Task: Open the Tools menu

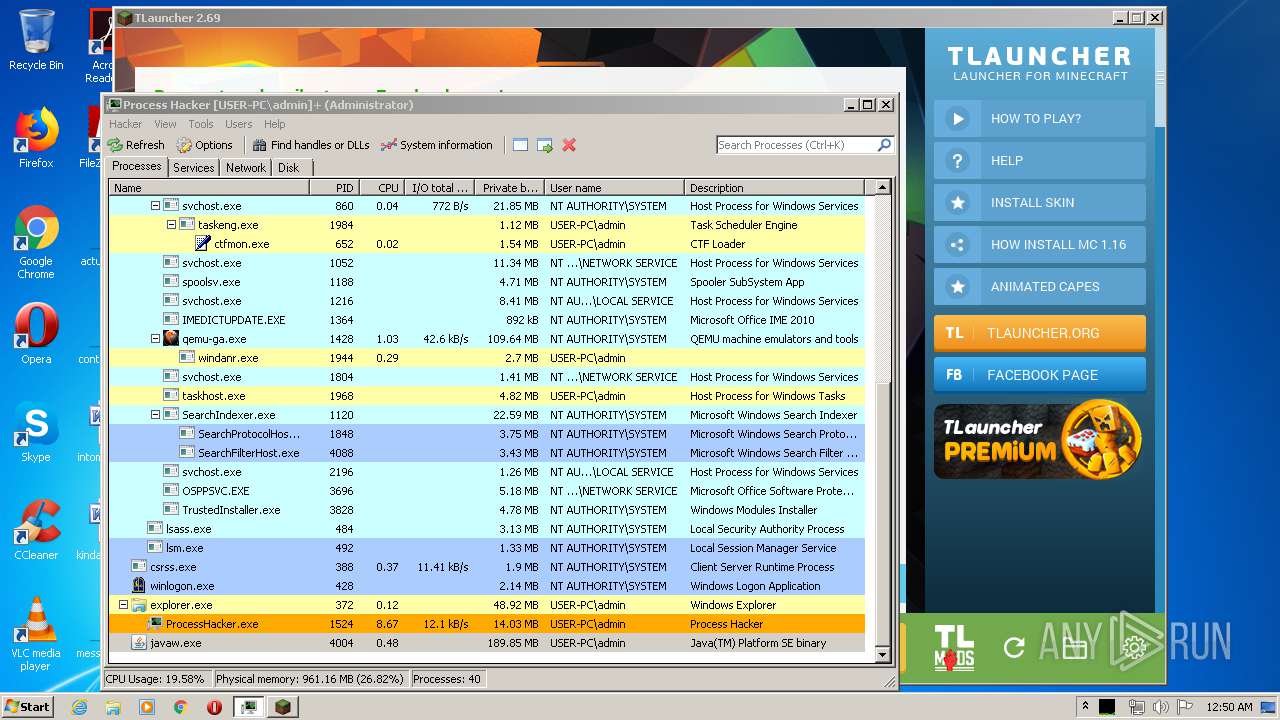Action: [201, 124]
